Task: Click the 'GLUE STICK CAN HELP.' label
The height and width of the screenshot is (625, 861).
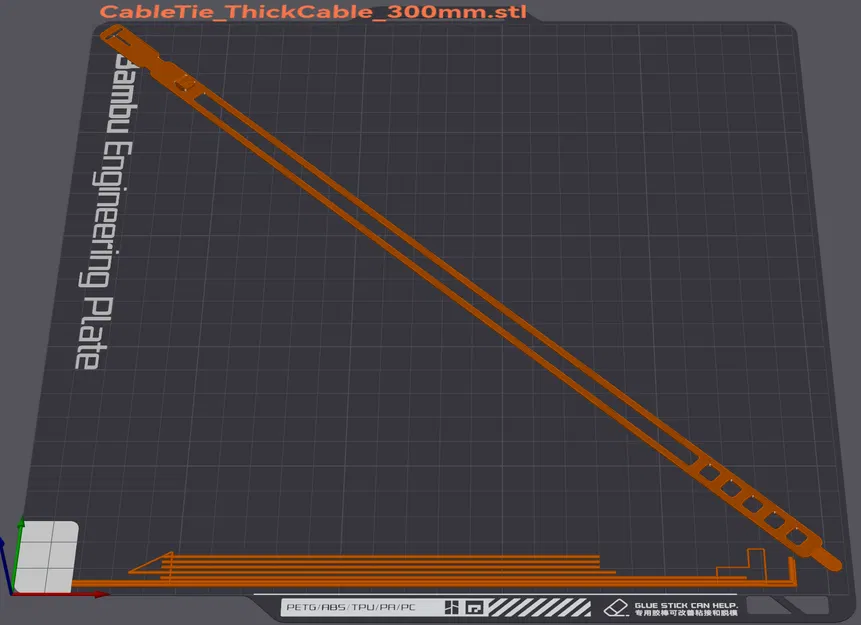Action: point(686,605)
